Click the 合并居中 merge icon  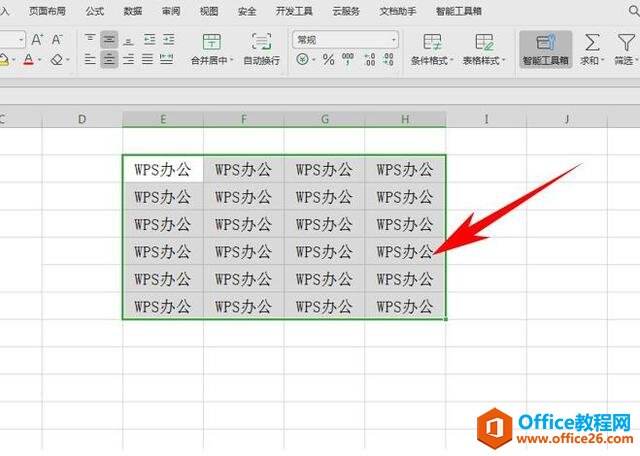click(x=211, y=42)
